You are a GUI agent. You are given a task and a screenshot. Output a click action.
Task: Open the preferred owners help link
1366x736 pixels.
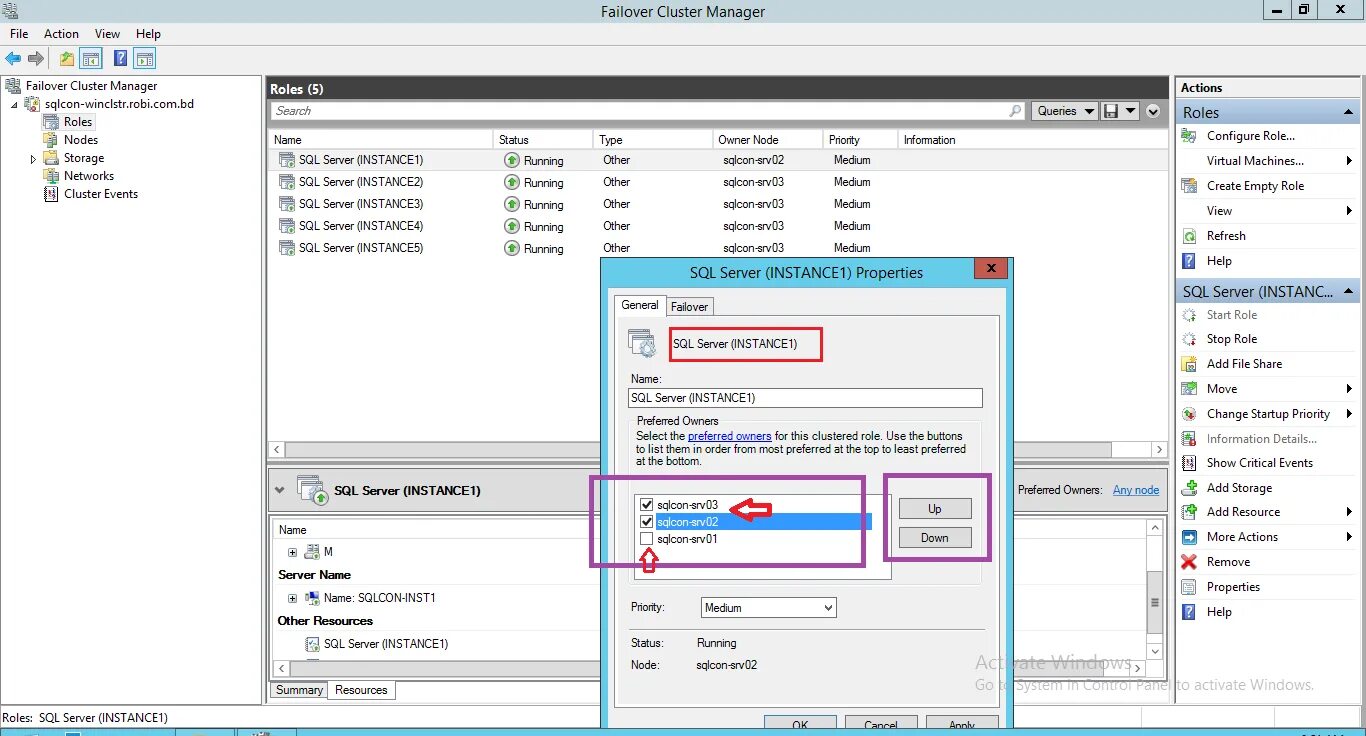pos(729,436)
